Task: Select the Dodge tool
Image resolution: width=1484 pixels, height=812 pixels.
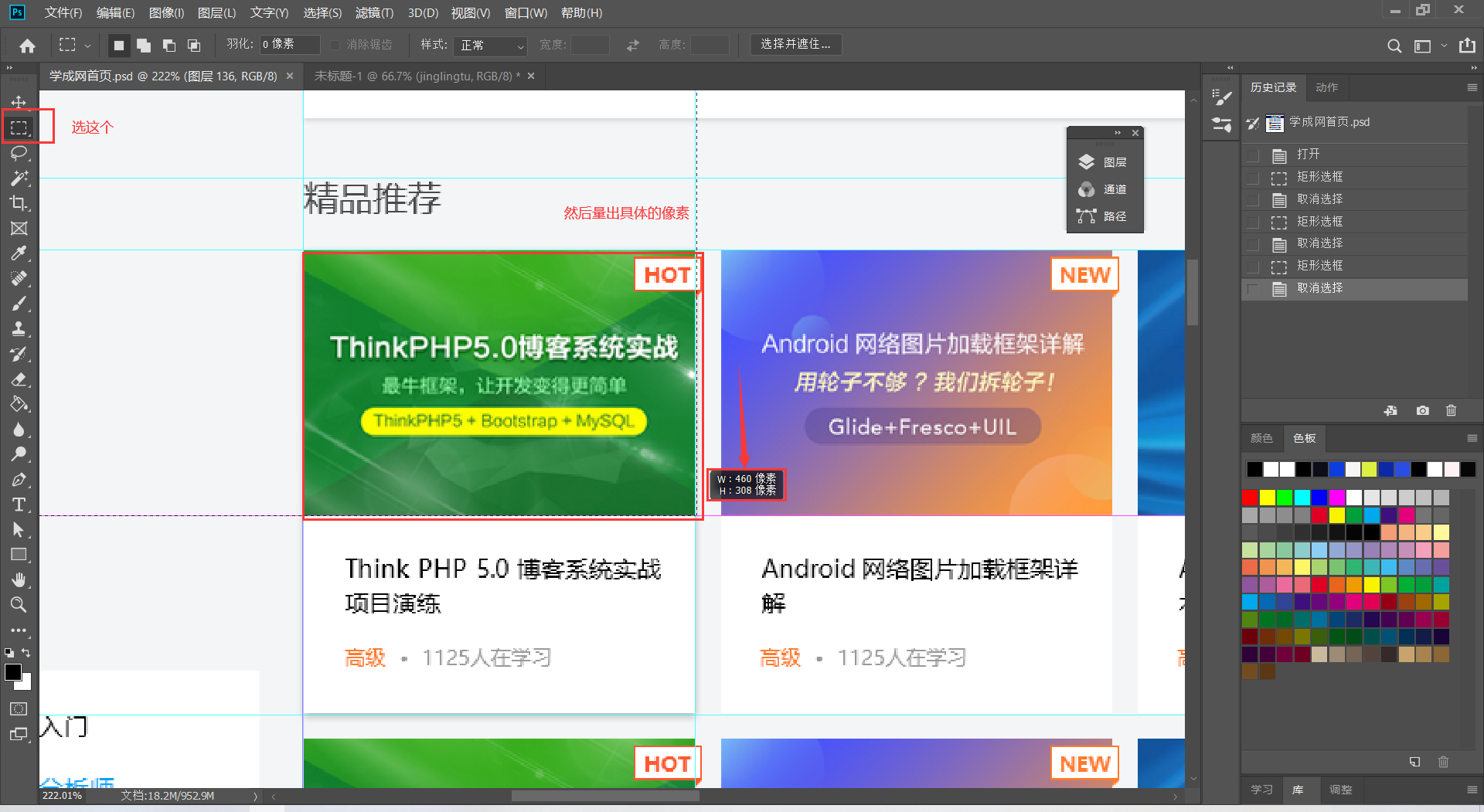Action: tap(19, 454)
